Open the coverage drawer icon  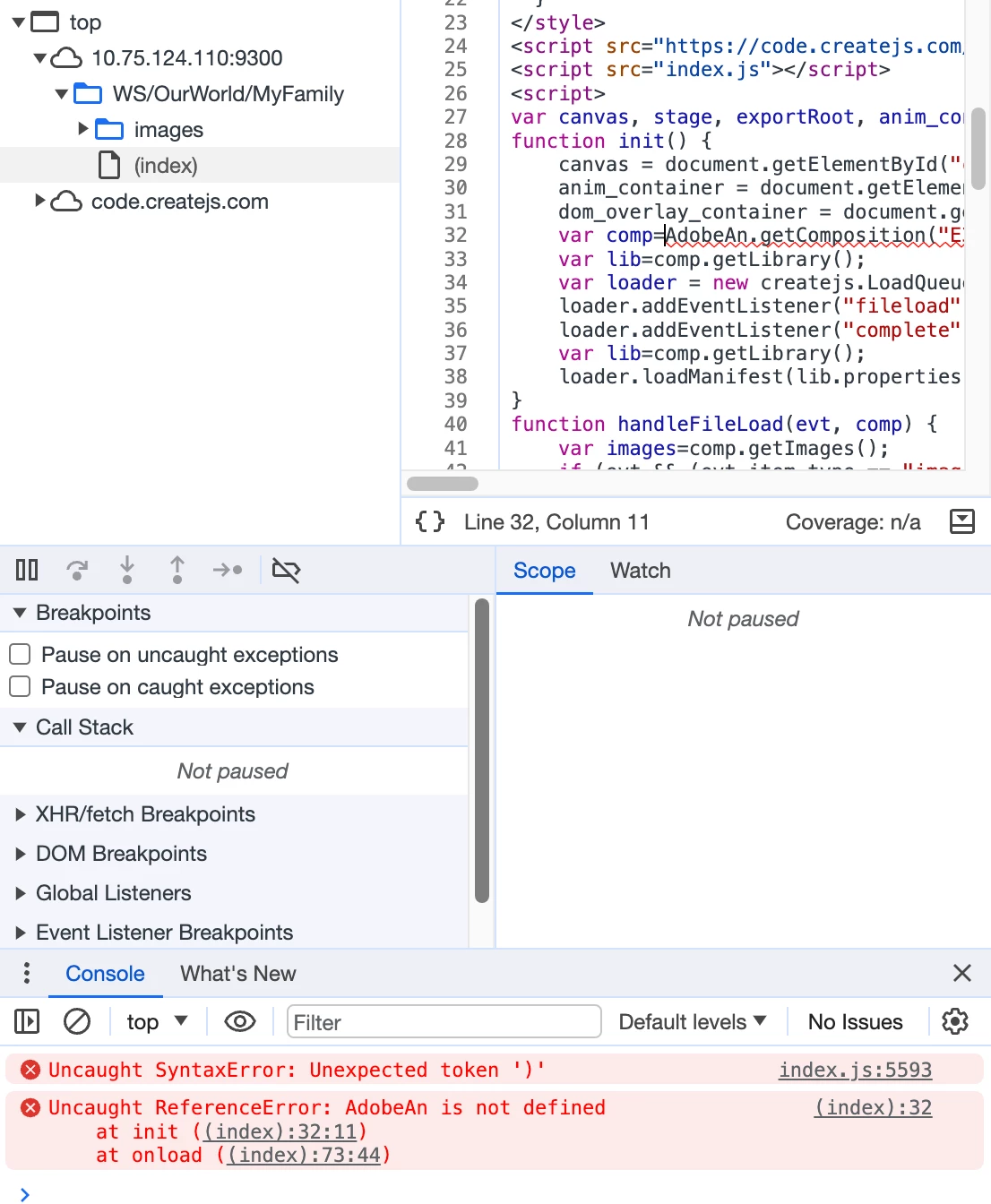pos(961,521)
